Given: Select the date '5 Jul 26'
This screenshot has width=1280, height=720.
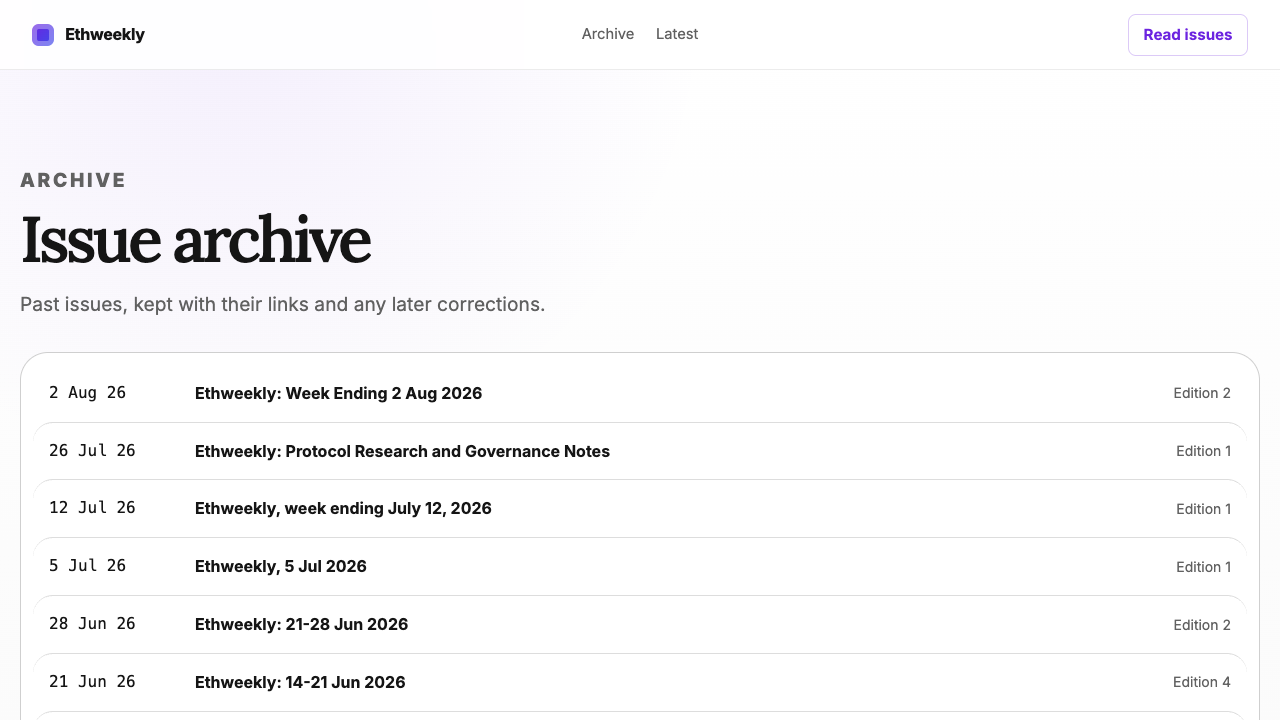Looking at the screenshot, I should 88,566.
